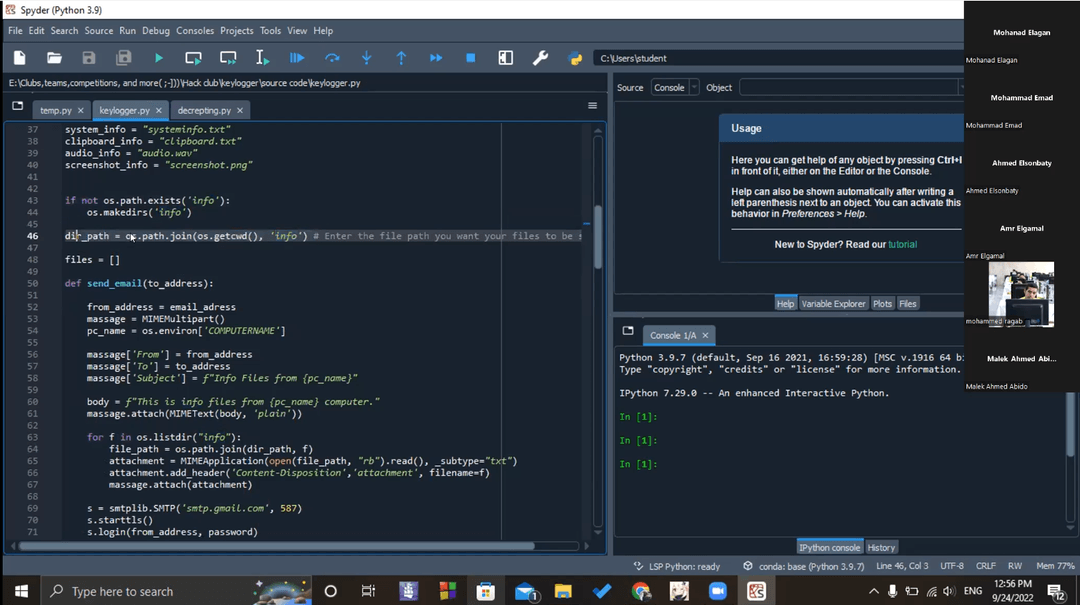The image size is (1080, 605).
Task: Close the keylogger.py tab
Action: [158, 110]
